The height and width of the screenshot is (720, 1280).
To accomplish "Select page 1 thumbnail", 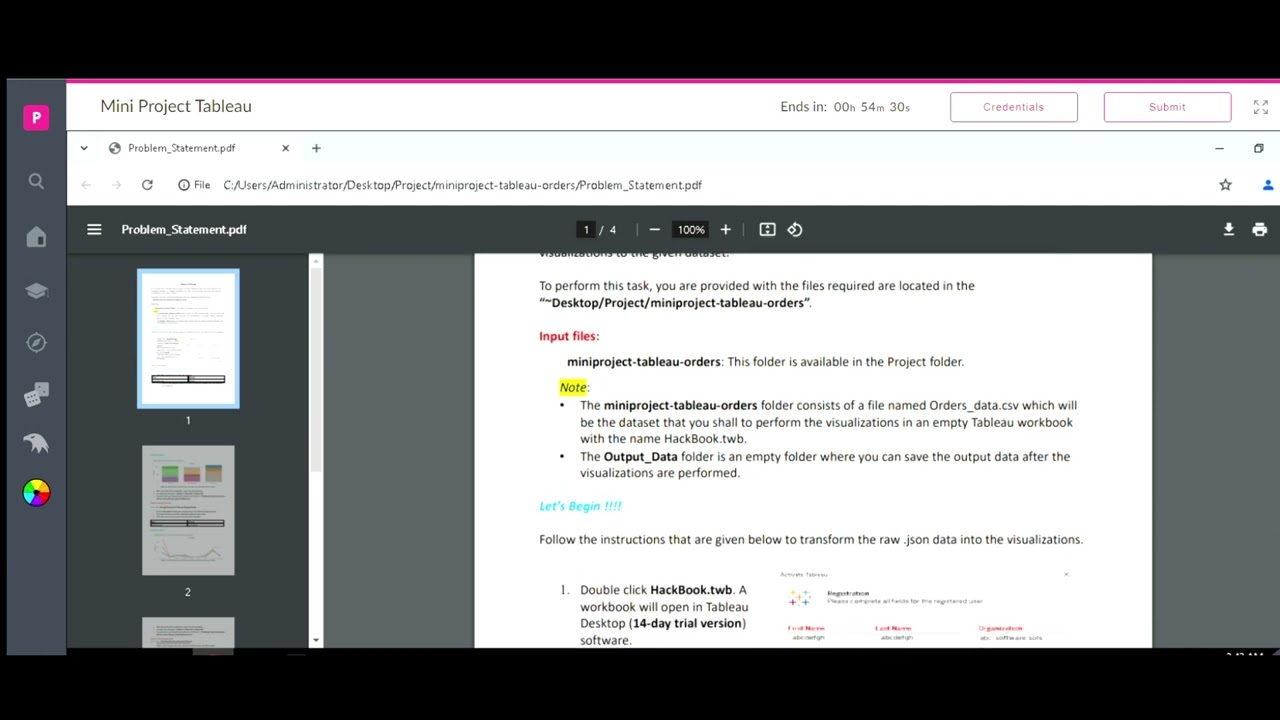I will (x=188, y=339).
